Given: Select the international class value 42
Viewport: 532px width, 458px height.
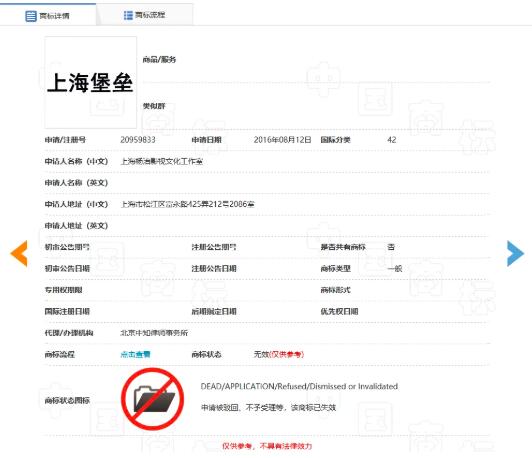Looking at the screenshot, I should click(392, 140).
